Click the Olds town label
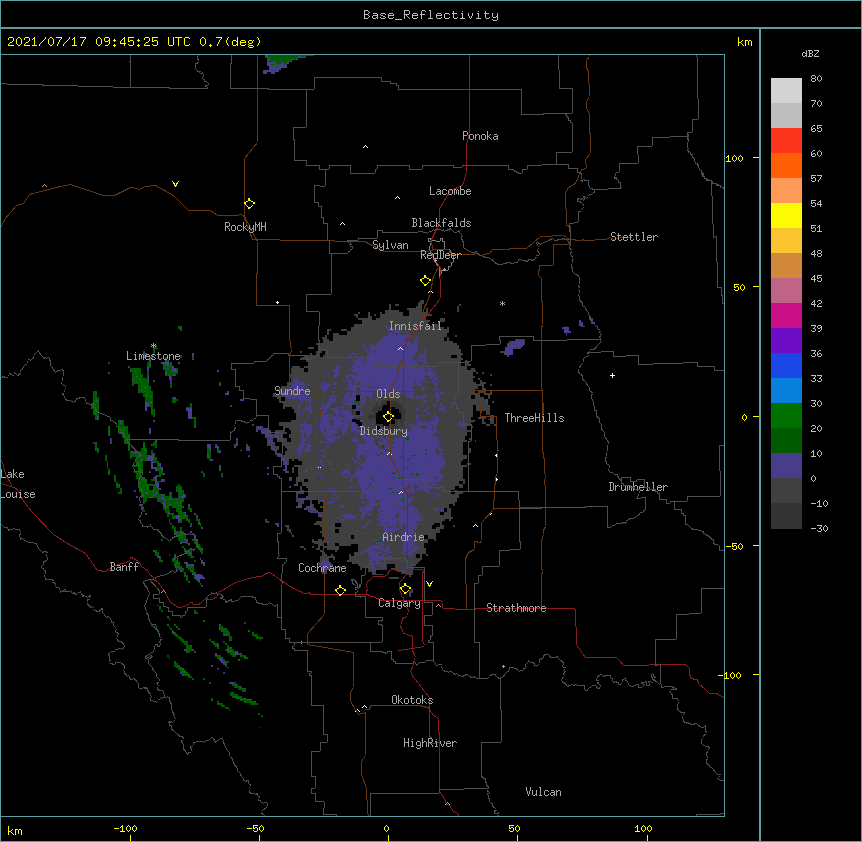 pyautogui.click(x=388, y=394)
